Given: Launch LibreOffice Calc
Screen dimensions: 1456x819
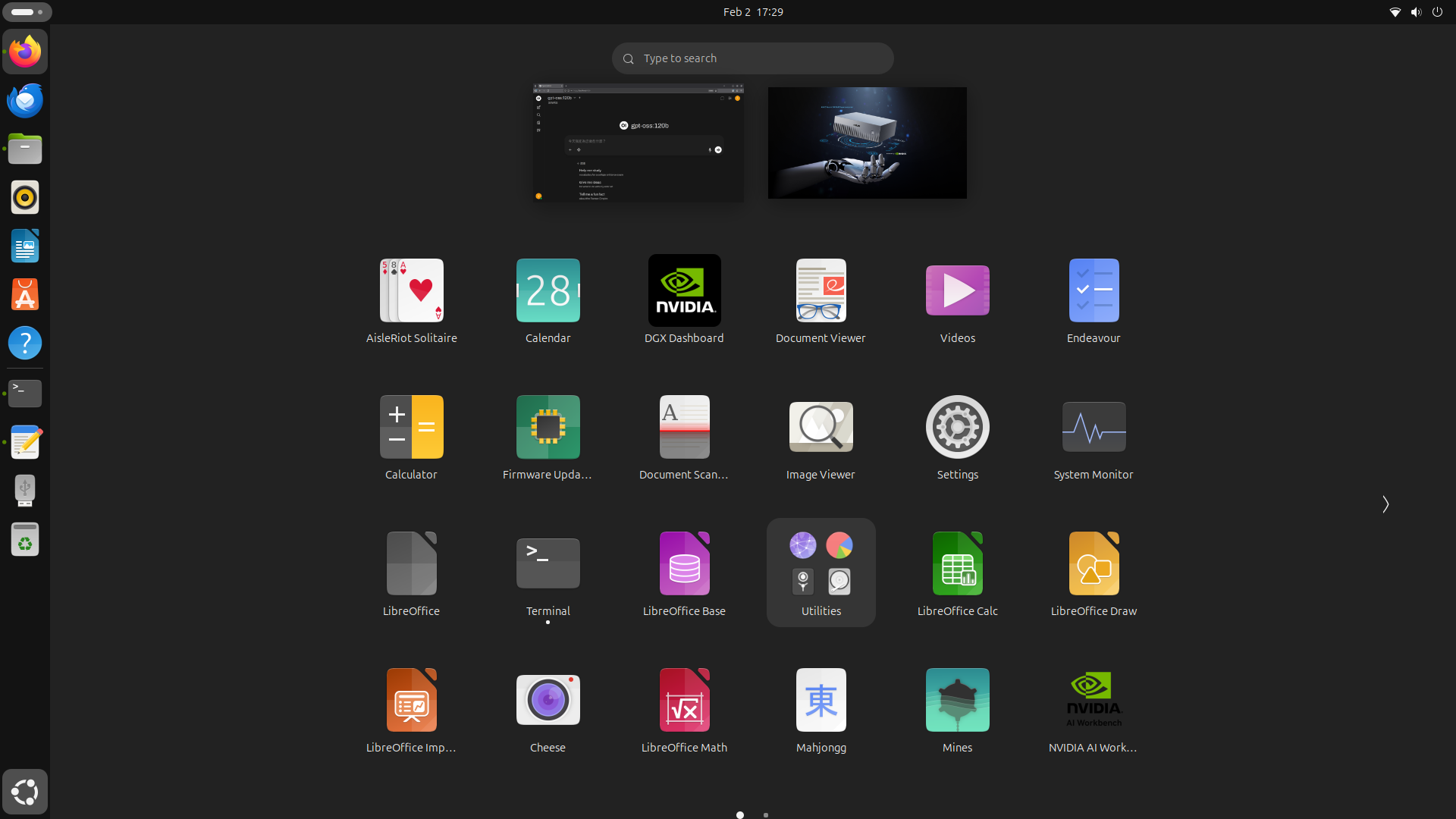Looking at the screenshot, I should (x=957, y=573).
